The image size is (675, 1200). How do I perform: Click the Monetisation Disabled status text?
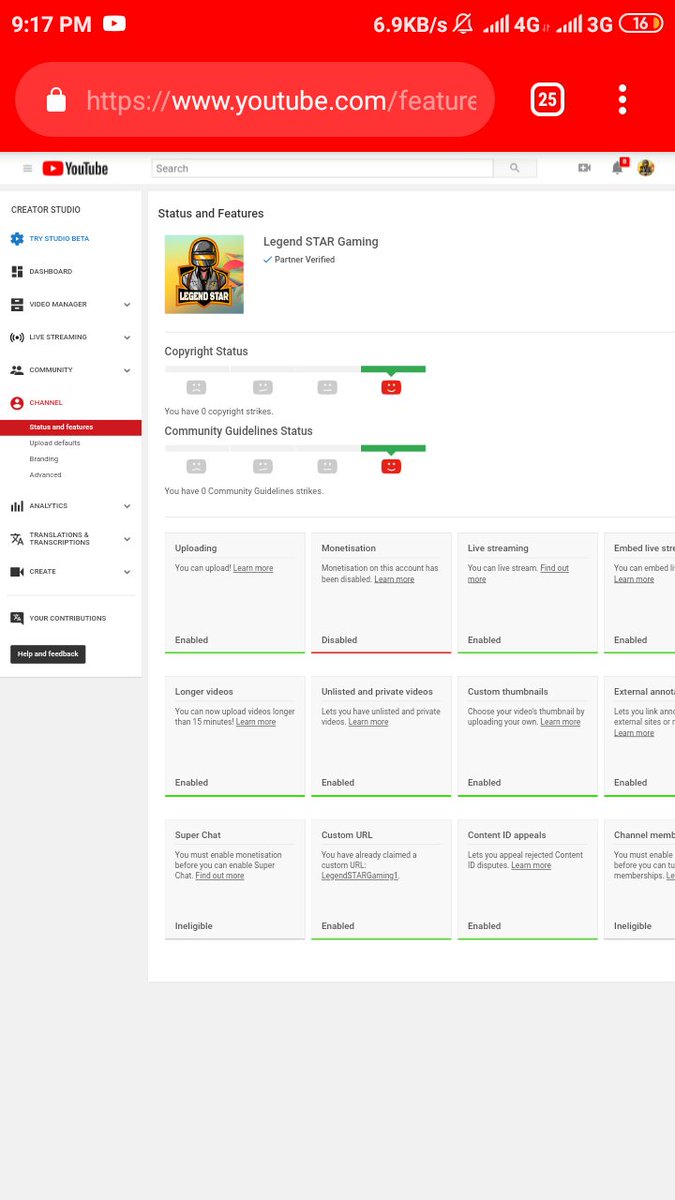pyautogui.click(x=339, y=640)
